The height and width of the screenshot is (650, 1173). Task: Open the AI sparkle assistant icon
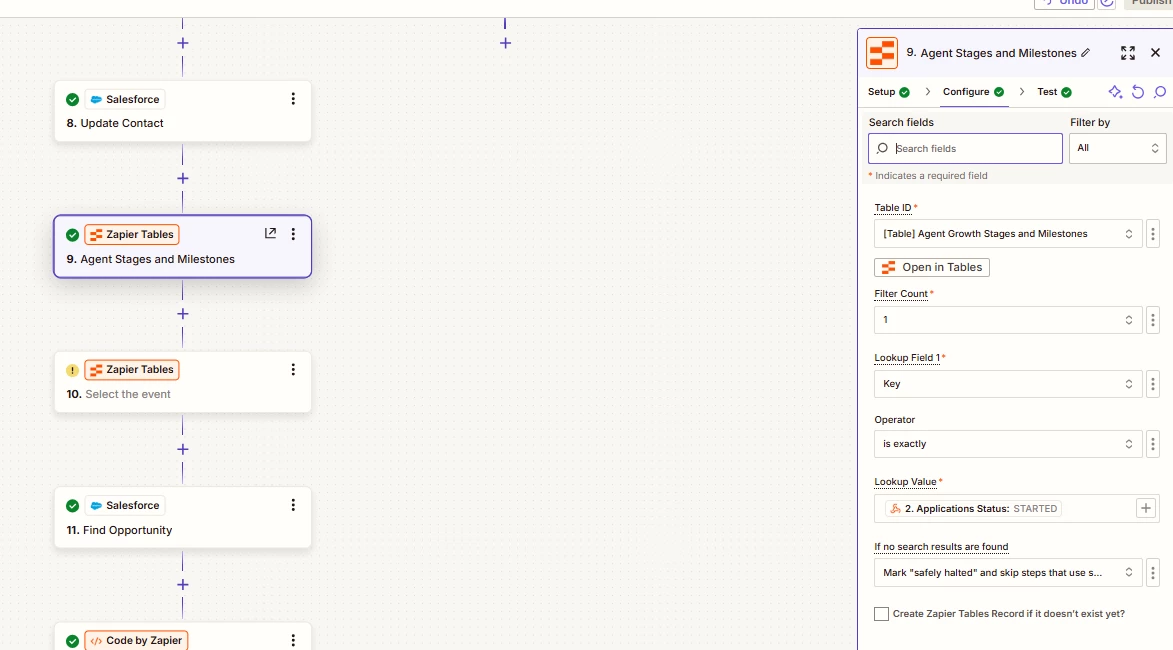point(1115,92)
